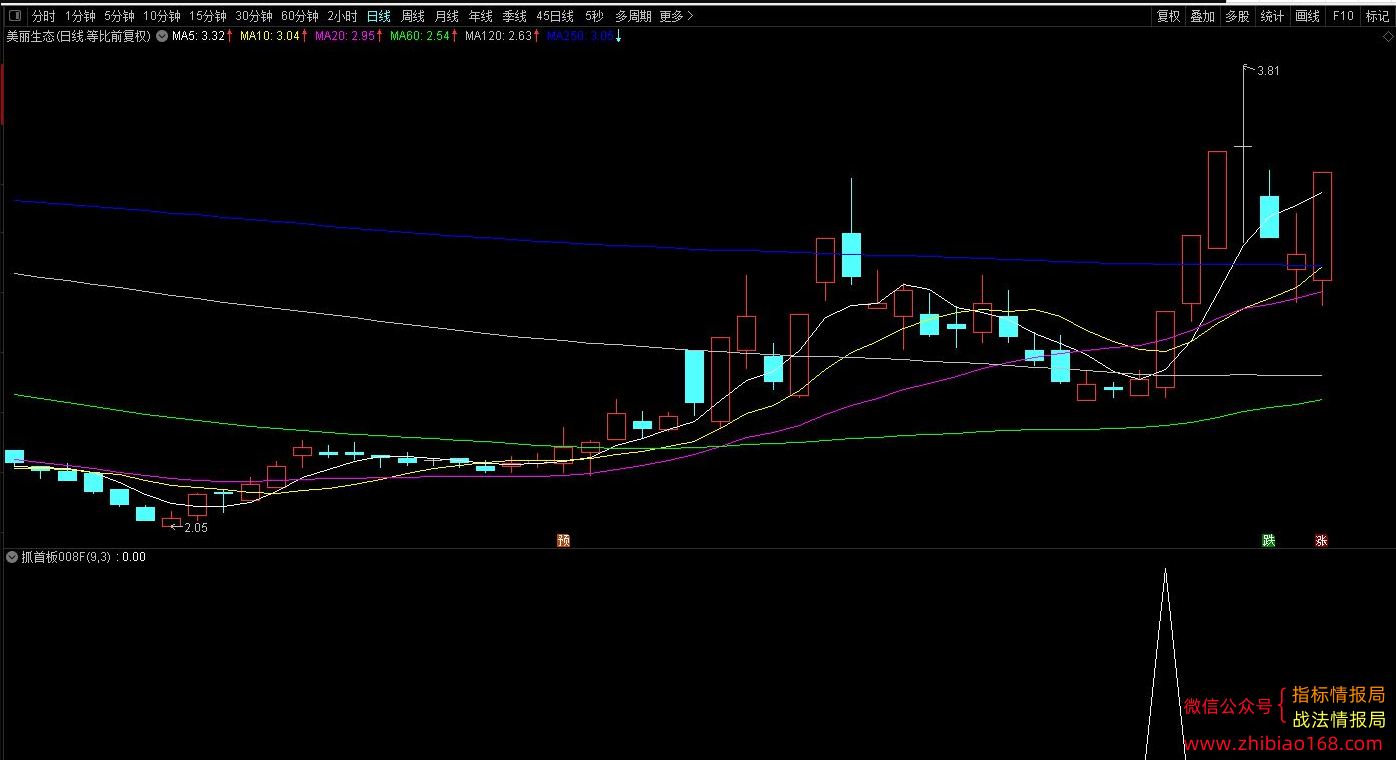Open the dropdown arrow beside 美丽生态 title
Image resolution: width=1396 pixels, height=760 pixels.
click(162, 36)
